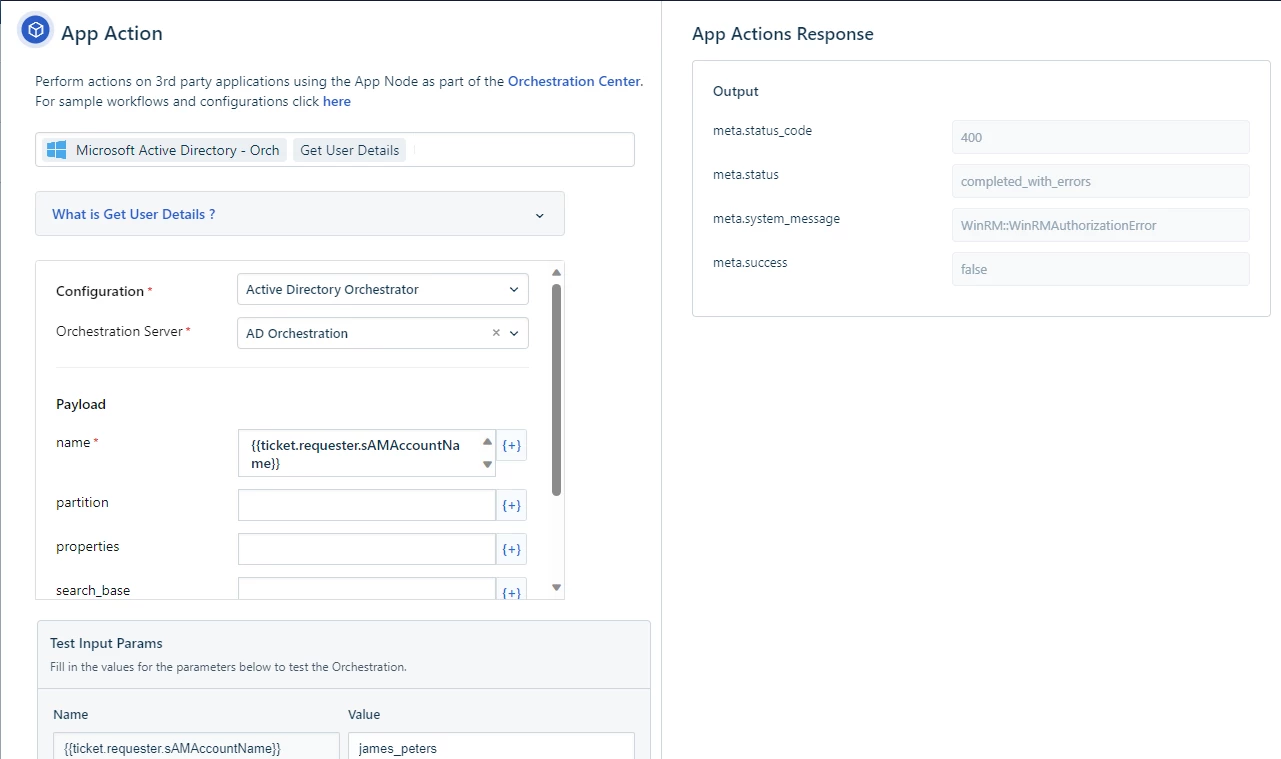Click the james_peters test value field
Image resolution: width=1281 pixels, height=759 pixels.
tap(491, 746)
